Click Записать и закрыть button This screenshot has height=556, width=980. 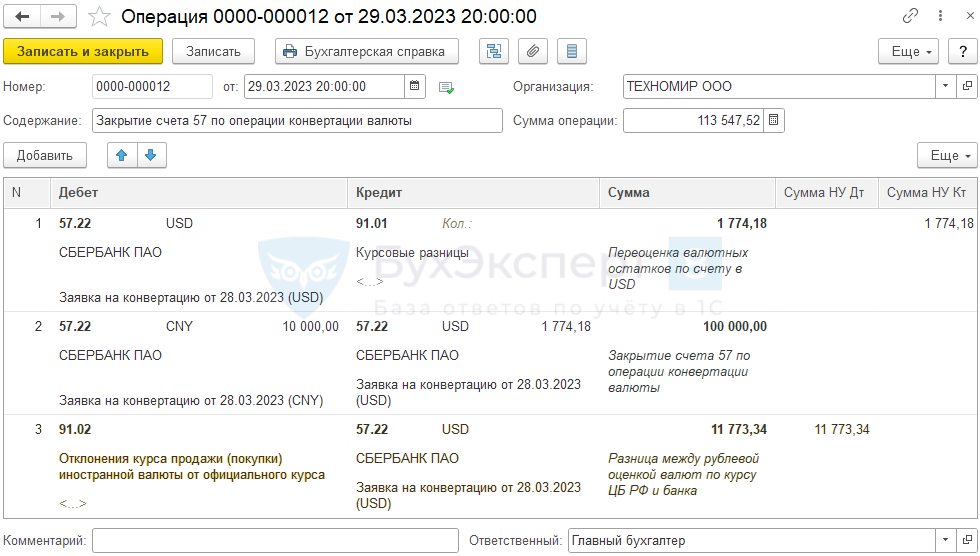[x=82, y=51]
